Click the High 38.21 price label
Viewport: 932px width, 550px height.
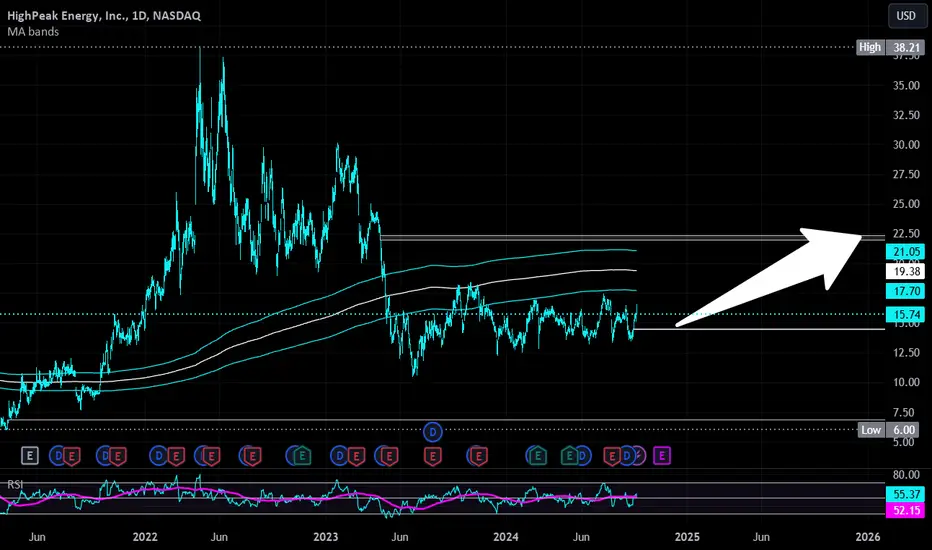tap(890, 47)
